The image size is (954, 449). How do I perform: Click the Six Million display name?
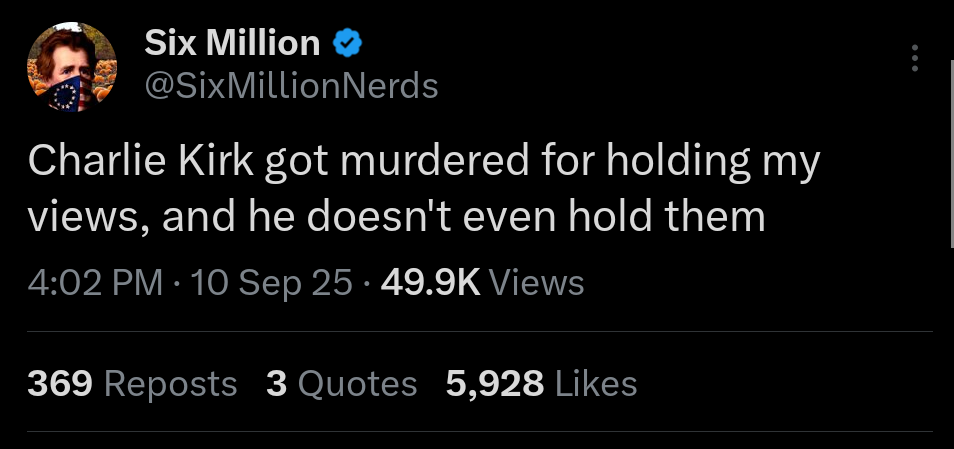[232, 43]
